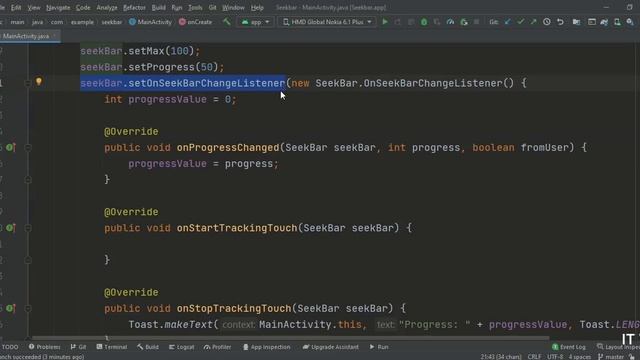Click cursor position 21:43 in status bar

pyautogui.click(x=501, y=357)
